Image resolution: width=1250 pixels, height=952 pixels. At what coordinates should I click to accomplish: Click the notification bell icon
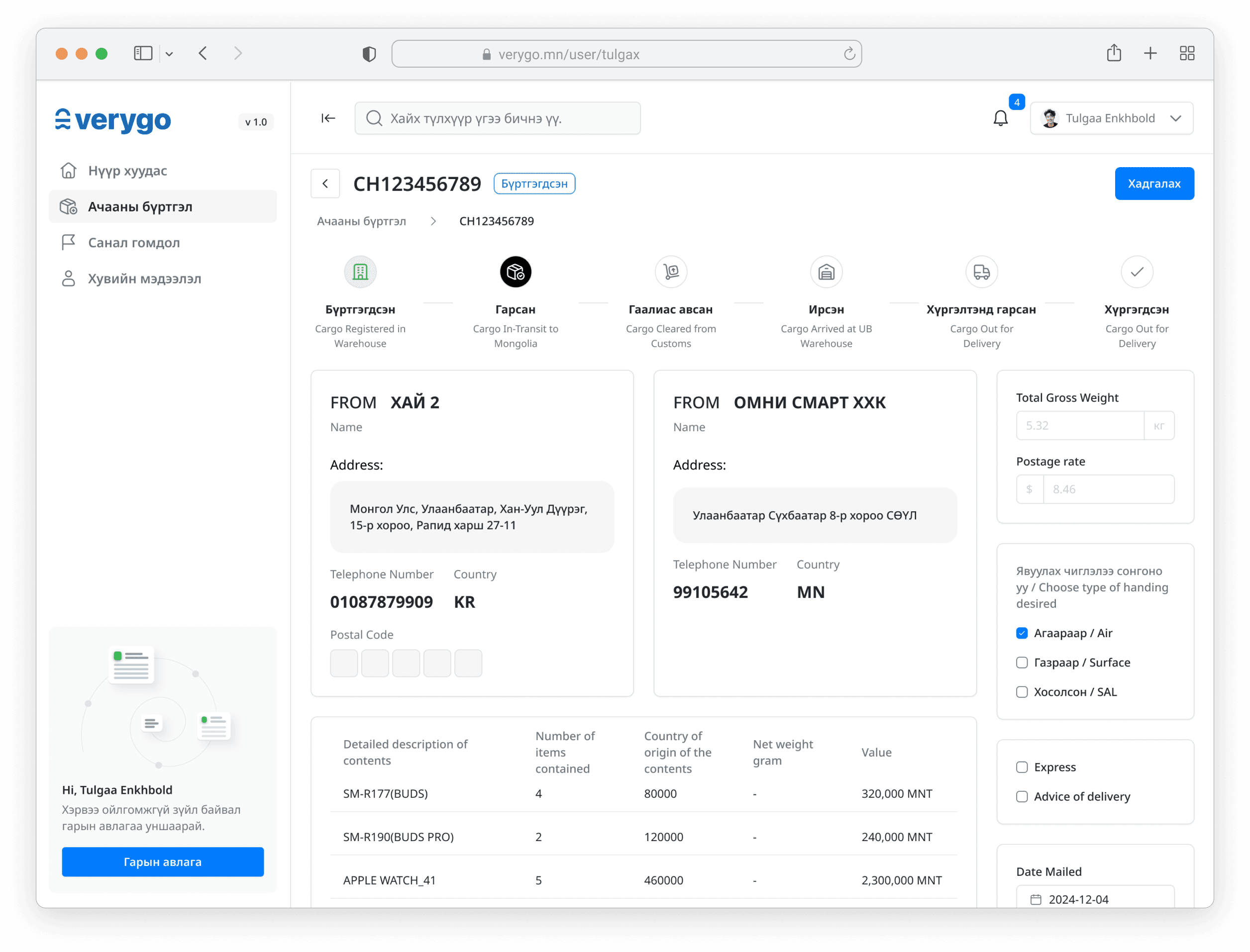coord(1000,118)
